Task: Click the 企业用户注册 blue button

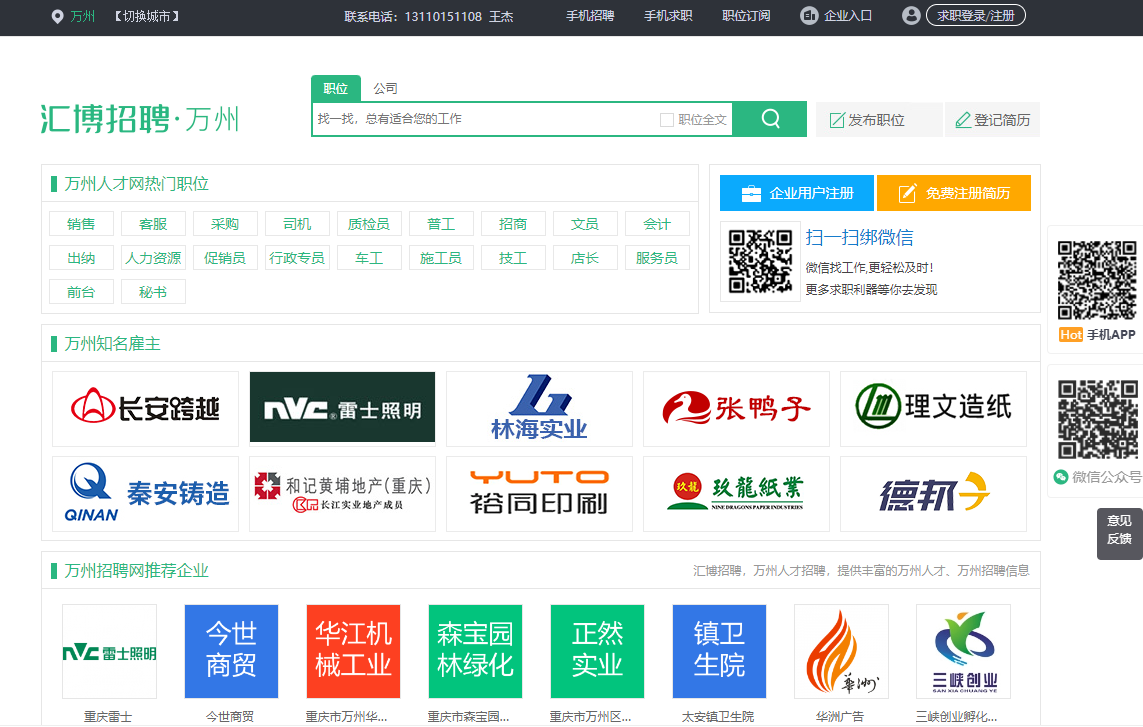Action: click(797, 193)
